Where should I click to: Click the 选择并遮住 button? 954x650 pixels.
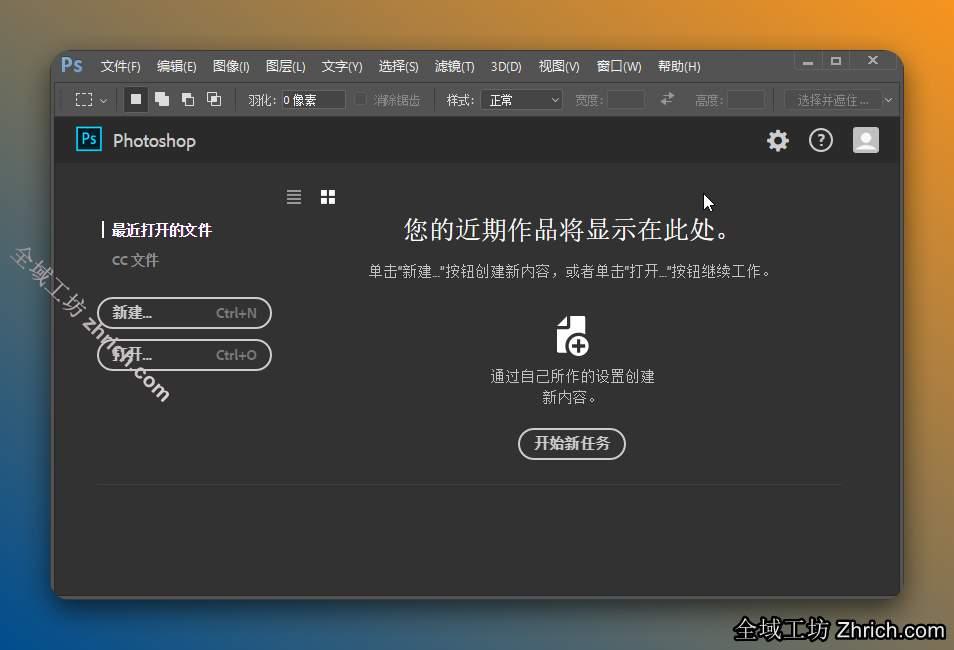pos(833,100)
